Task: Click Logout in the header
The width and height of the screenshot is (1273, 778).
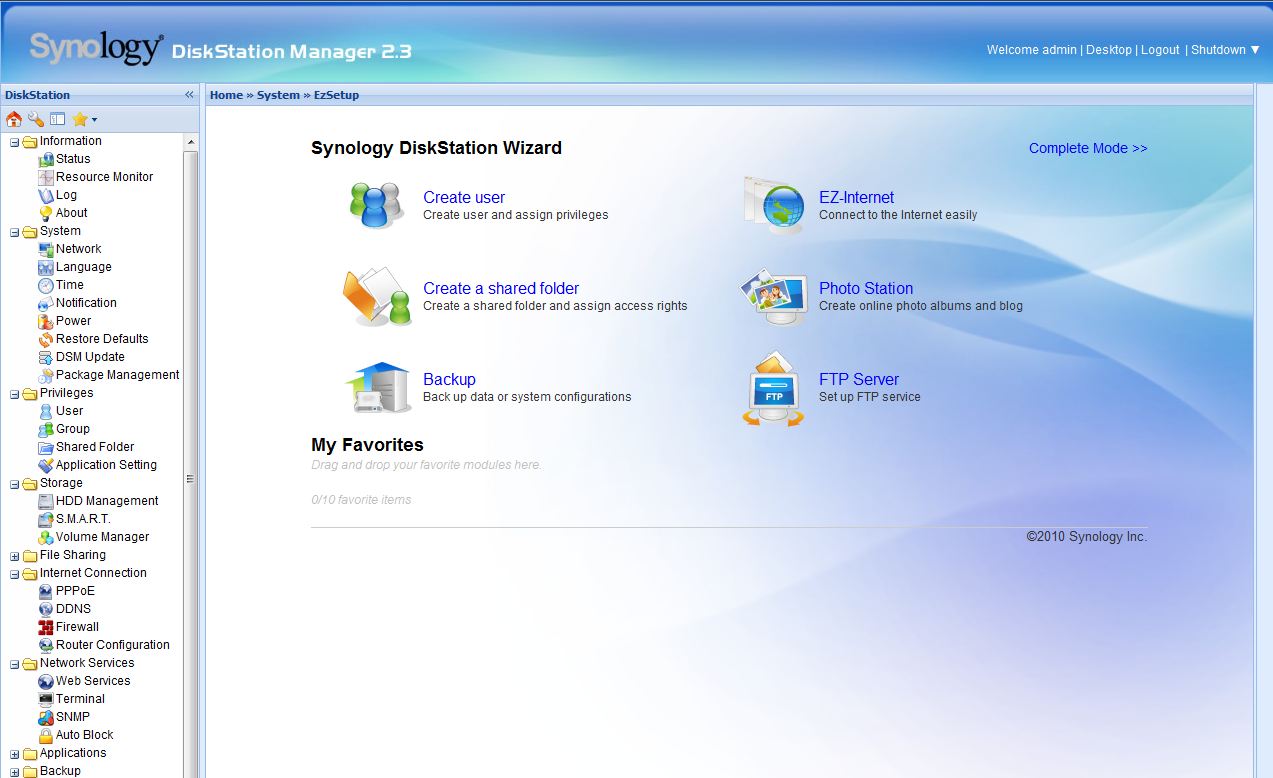Action: point(1160,50)
